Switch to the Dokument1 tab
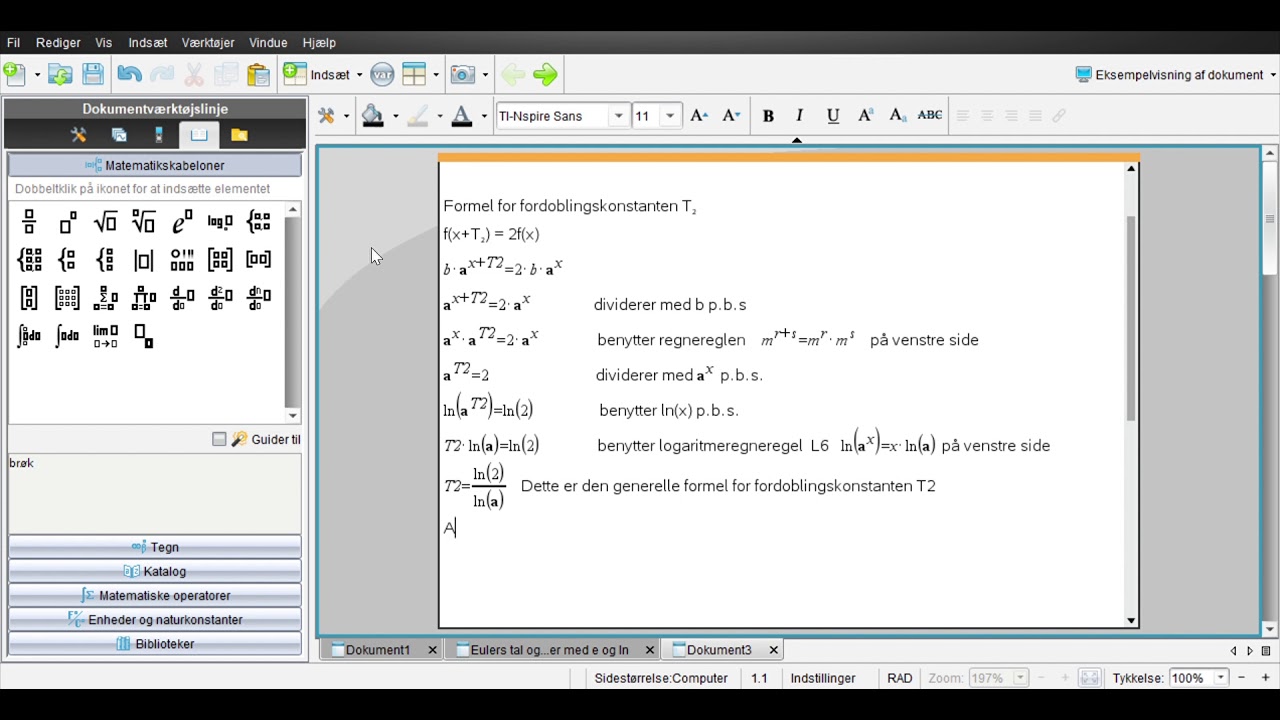This screenshot has width=1280, height=720. coord(378,650)
